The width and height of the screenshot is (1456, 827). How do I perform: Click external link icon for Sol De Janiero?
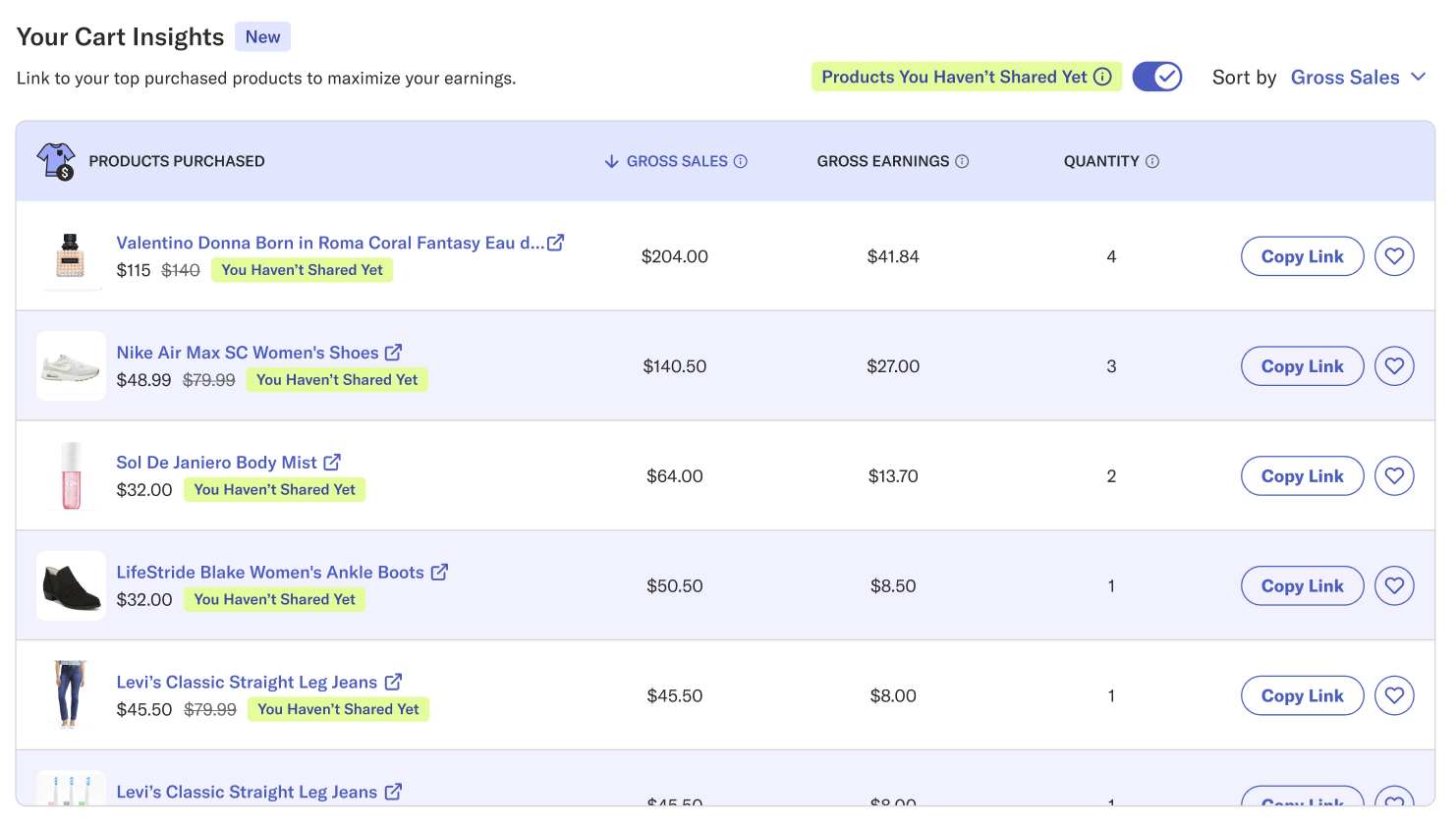[x=332, y=462]
